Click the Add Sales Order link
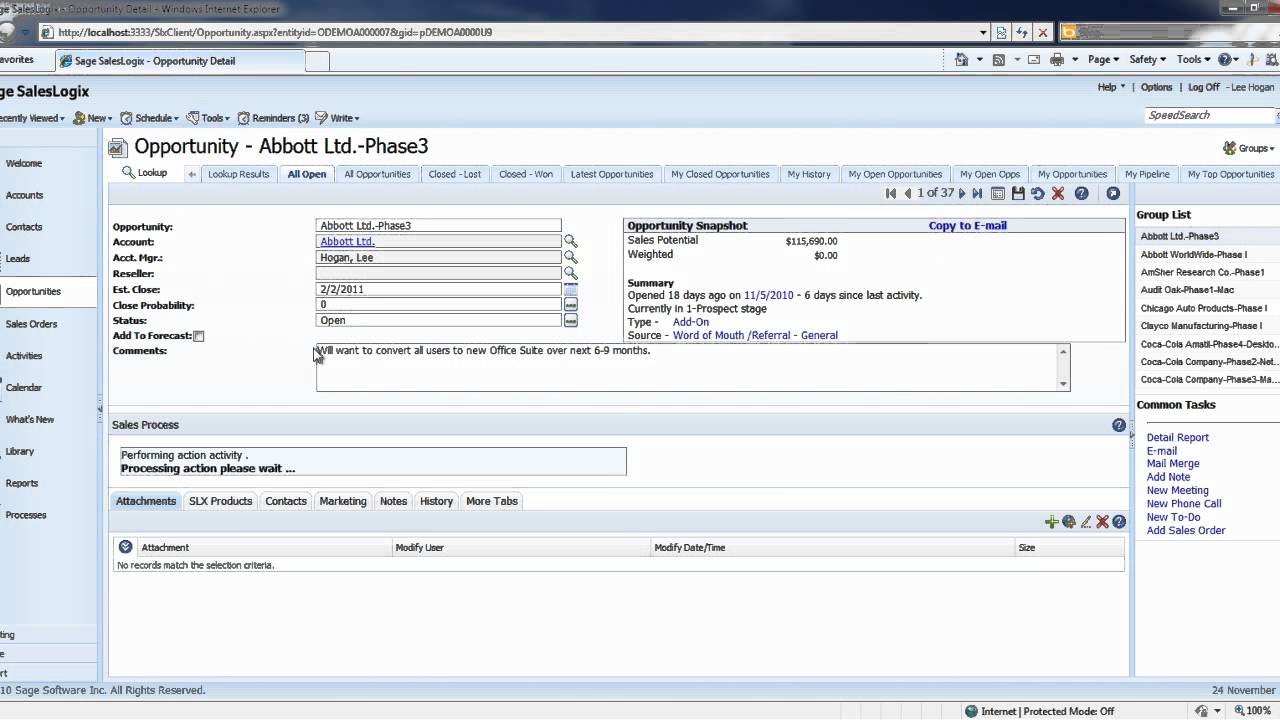 [1185, 531]
